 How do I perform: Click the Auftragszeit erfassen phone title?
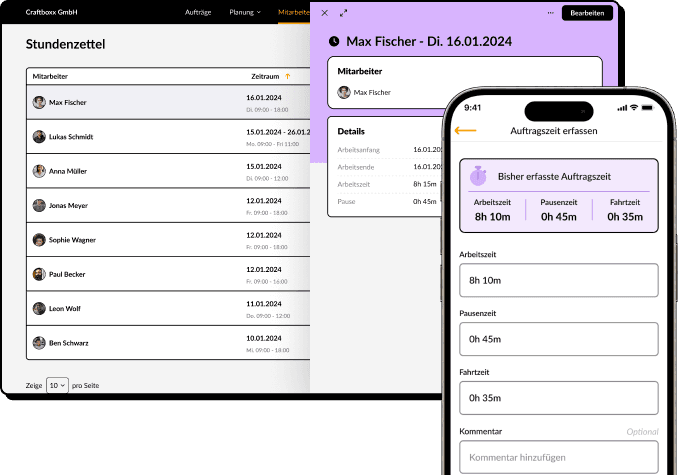coord(554,131)
